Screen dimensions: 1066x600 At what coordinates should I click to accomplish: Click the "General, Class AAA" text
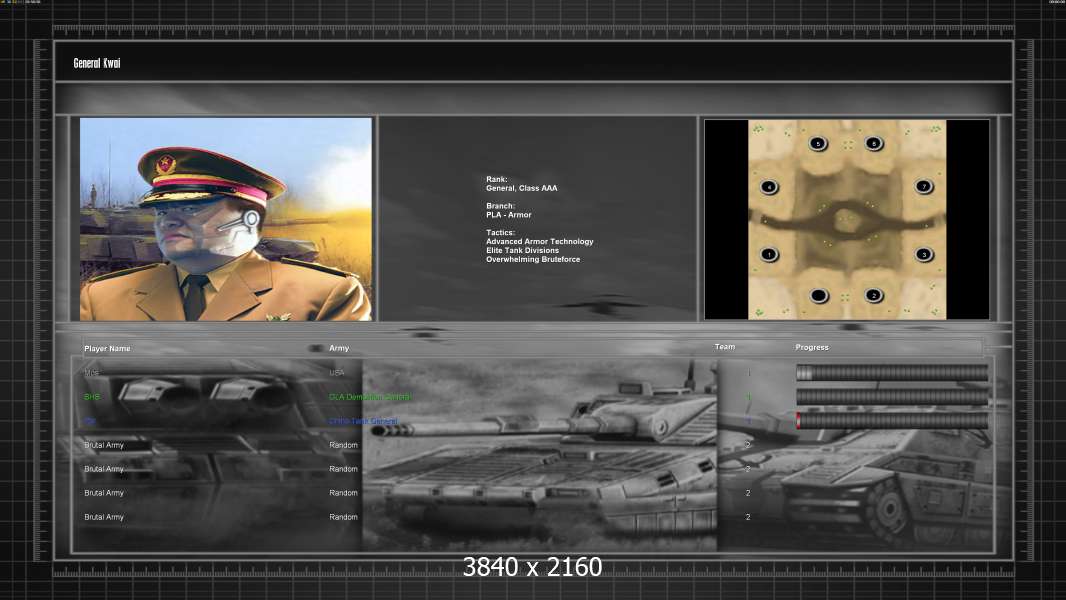click(x=521, y=188)
